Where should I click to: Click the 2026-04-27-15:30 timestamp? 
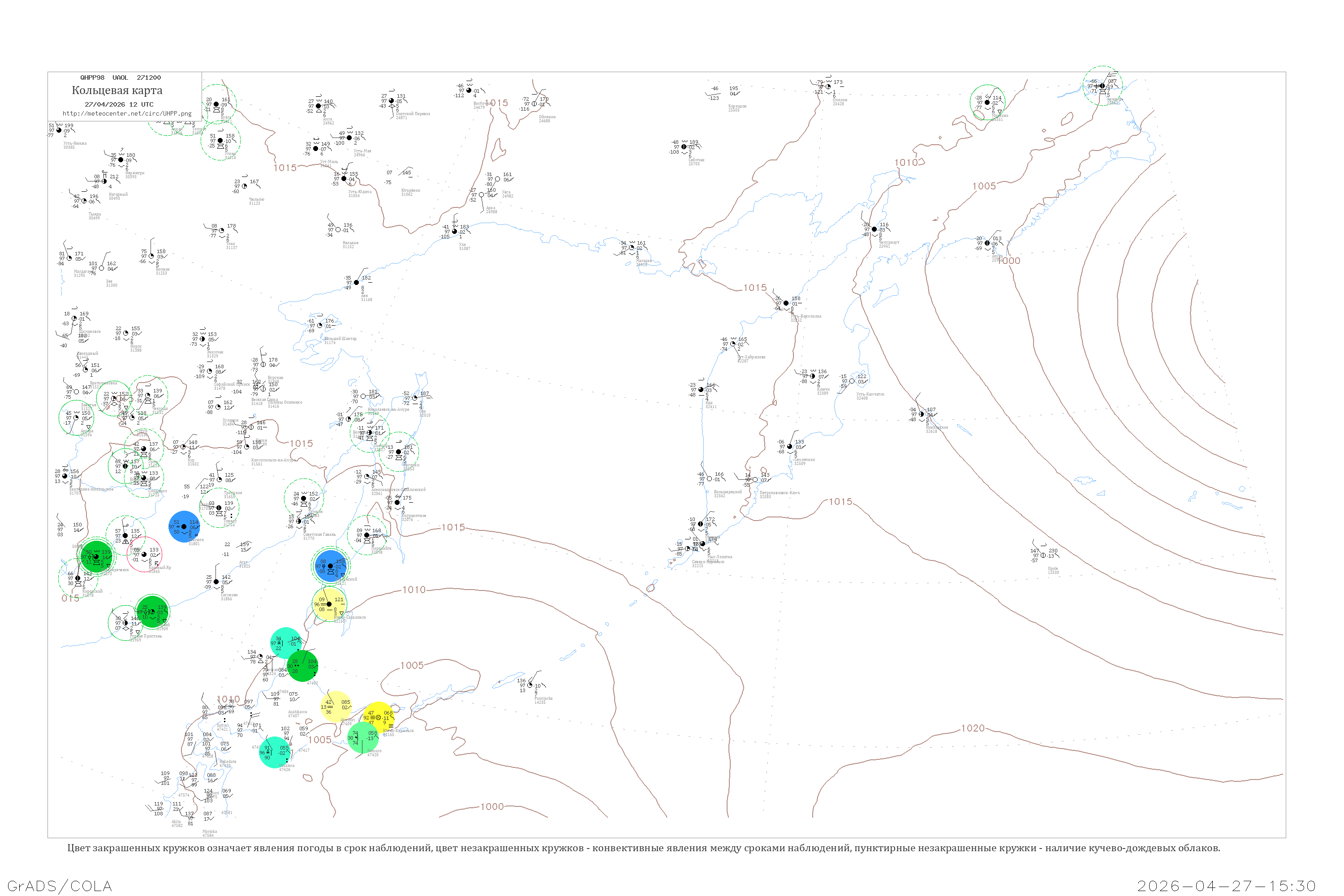pos(1226,885)
